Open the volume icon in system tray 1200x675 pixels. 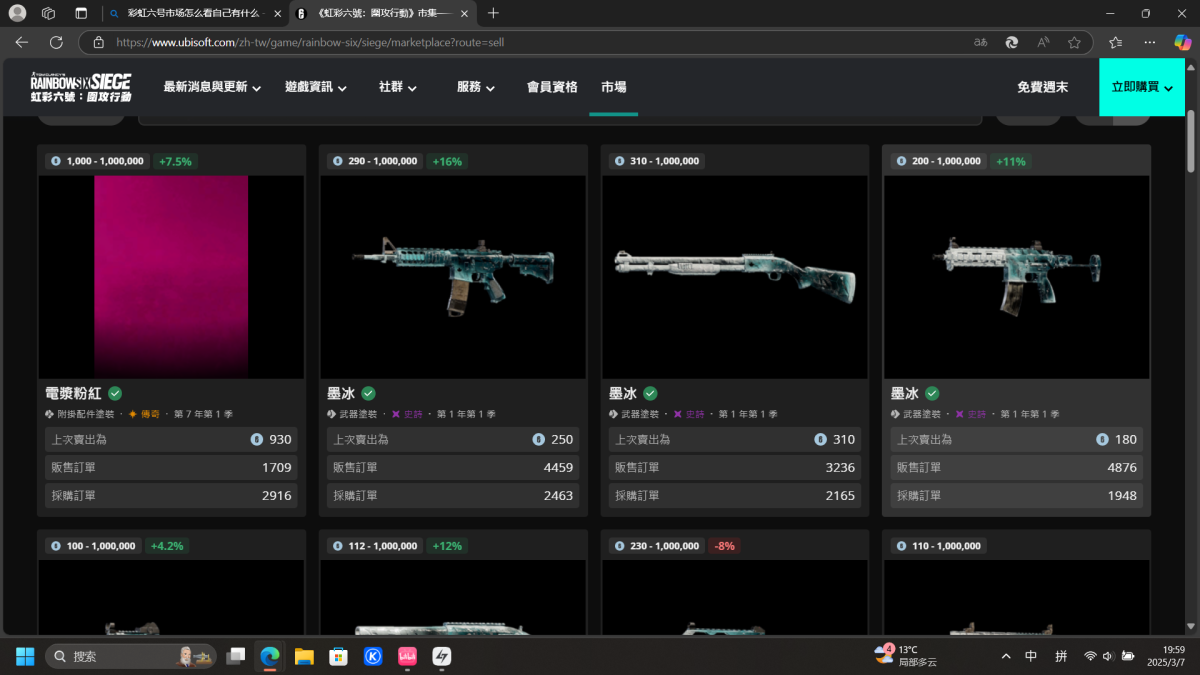coord(1108,656)
